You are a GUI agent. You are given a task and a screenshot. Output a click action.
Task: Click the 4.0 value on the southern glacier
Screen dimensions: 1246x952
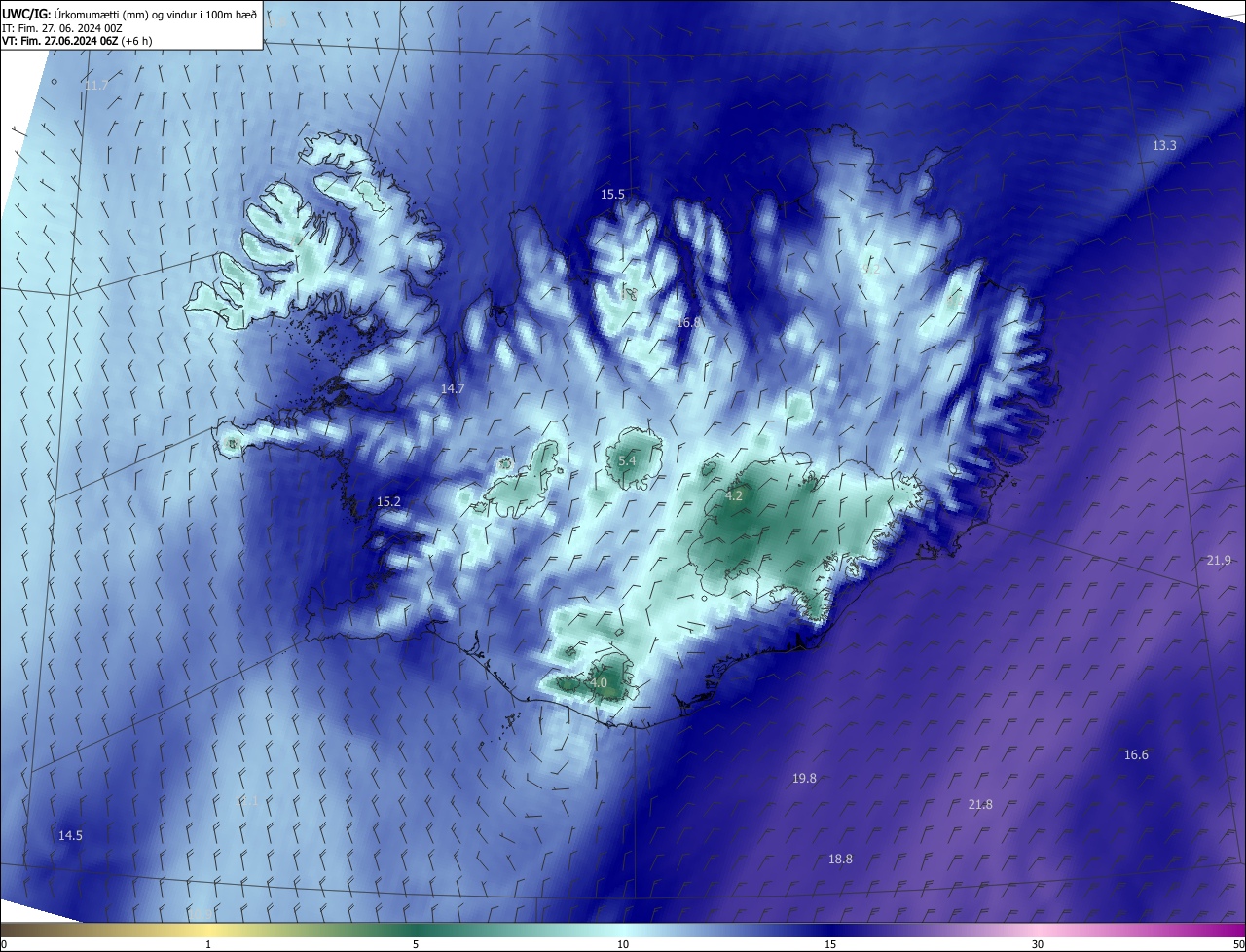(x=599, y=683)
